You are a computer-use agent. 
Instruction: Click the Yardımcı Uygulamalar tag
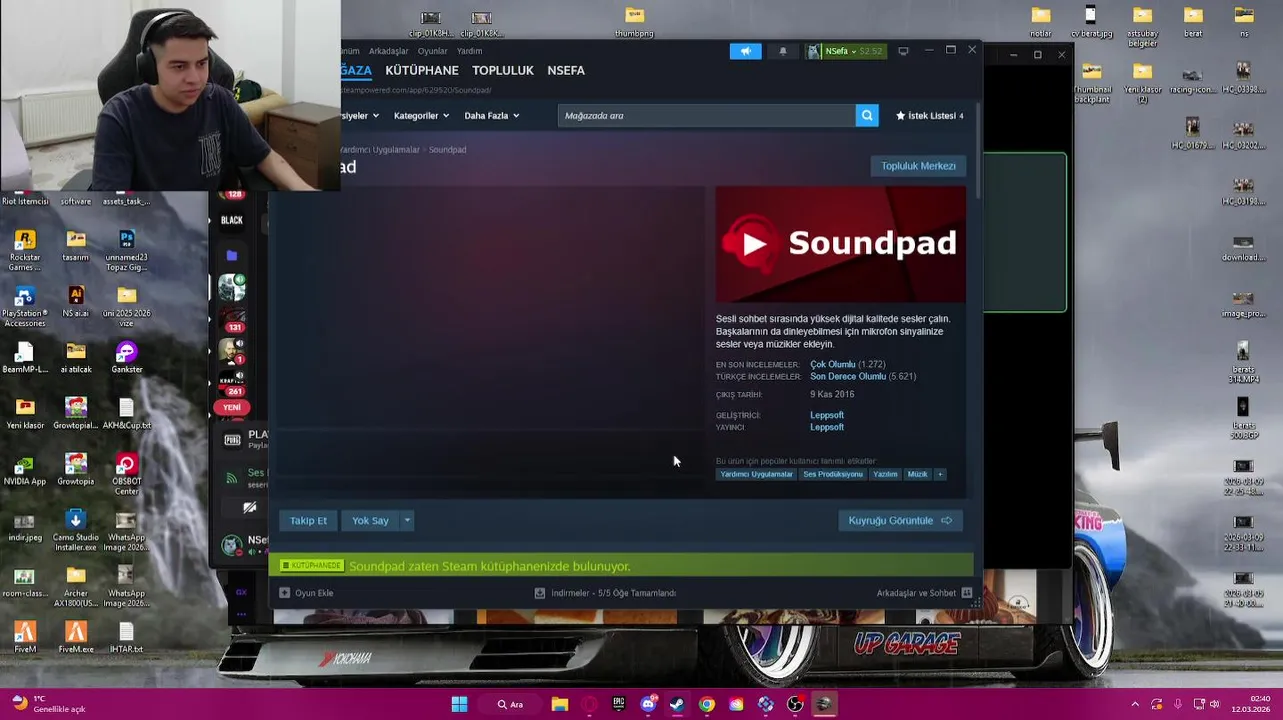756,474
